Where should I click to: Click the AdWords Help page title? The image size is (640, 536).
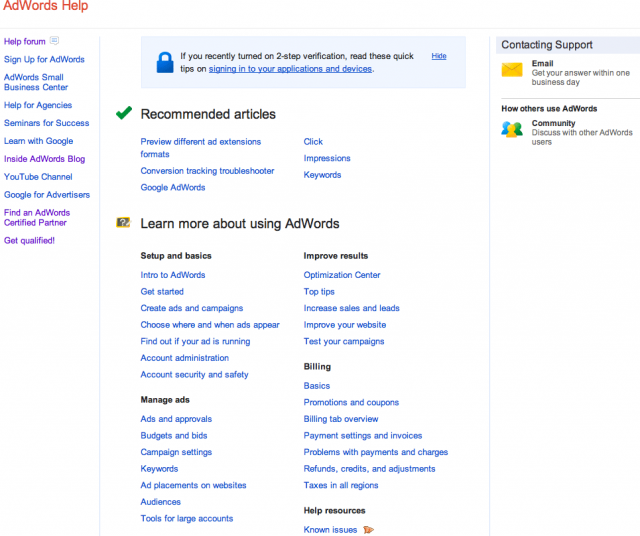click(x=46, y=5)
